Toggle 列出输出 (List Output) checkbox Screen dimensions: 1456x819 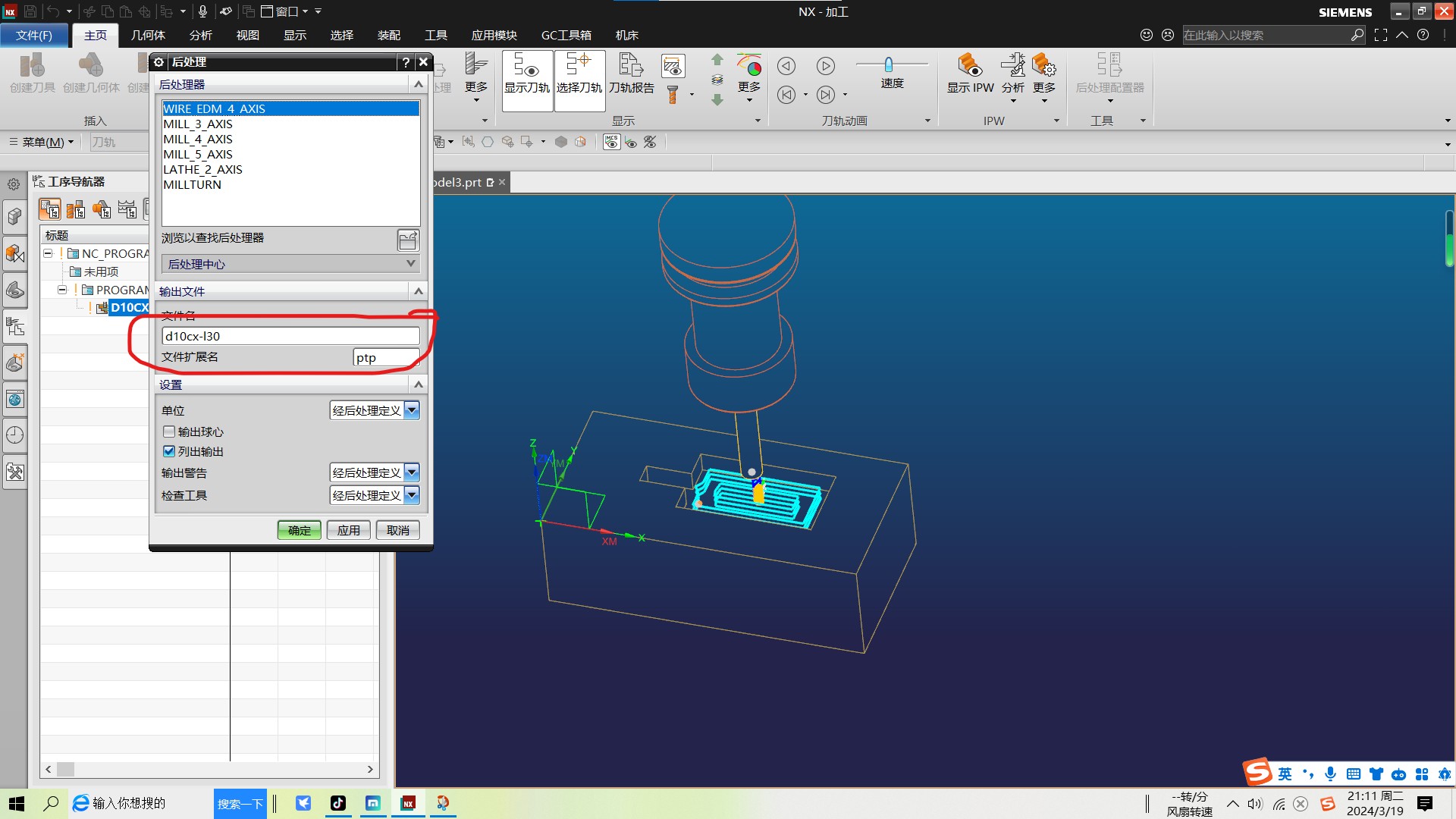coord(169,450)
